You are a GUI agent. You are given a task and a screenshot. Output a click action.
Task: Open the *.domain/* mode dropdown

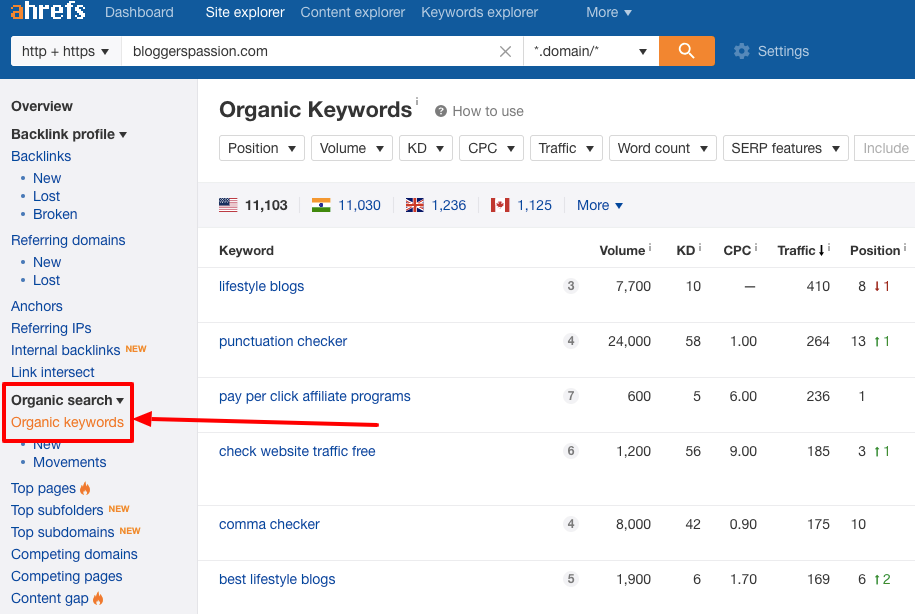[x=591, y=51]
